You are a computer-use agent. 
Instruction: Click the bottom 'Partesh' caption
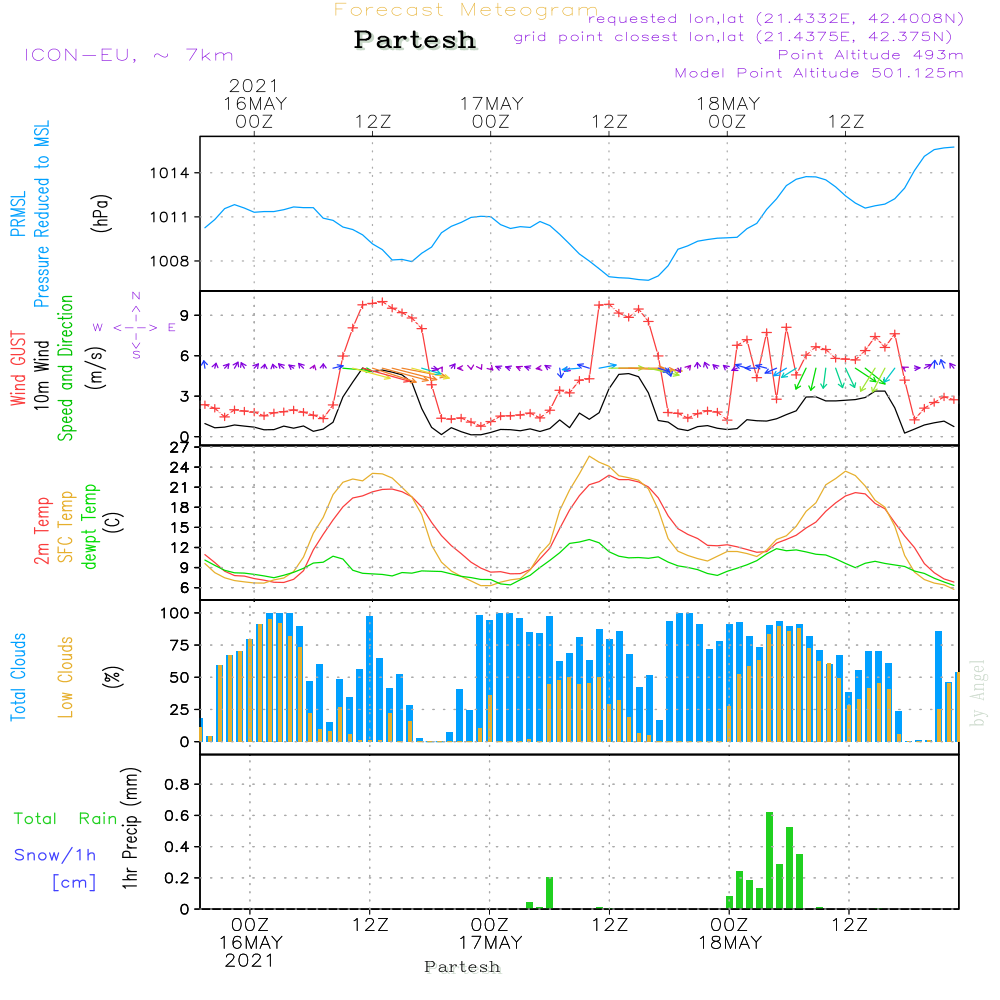pyautogui.click(x=462, y=967)
